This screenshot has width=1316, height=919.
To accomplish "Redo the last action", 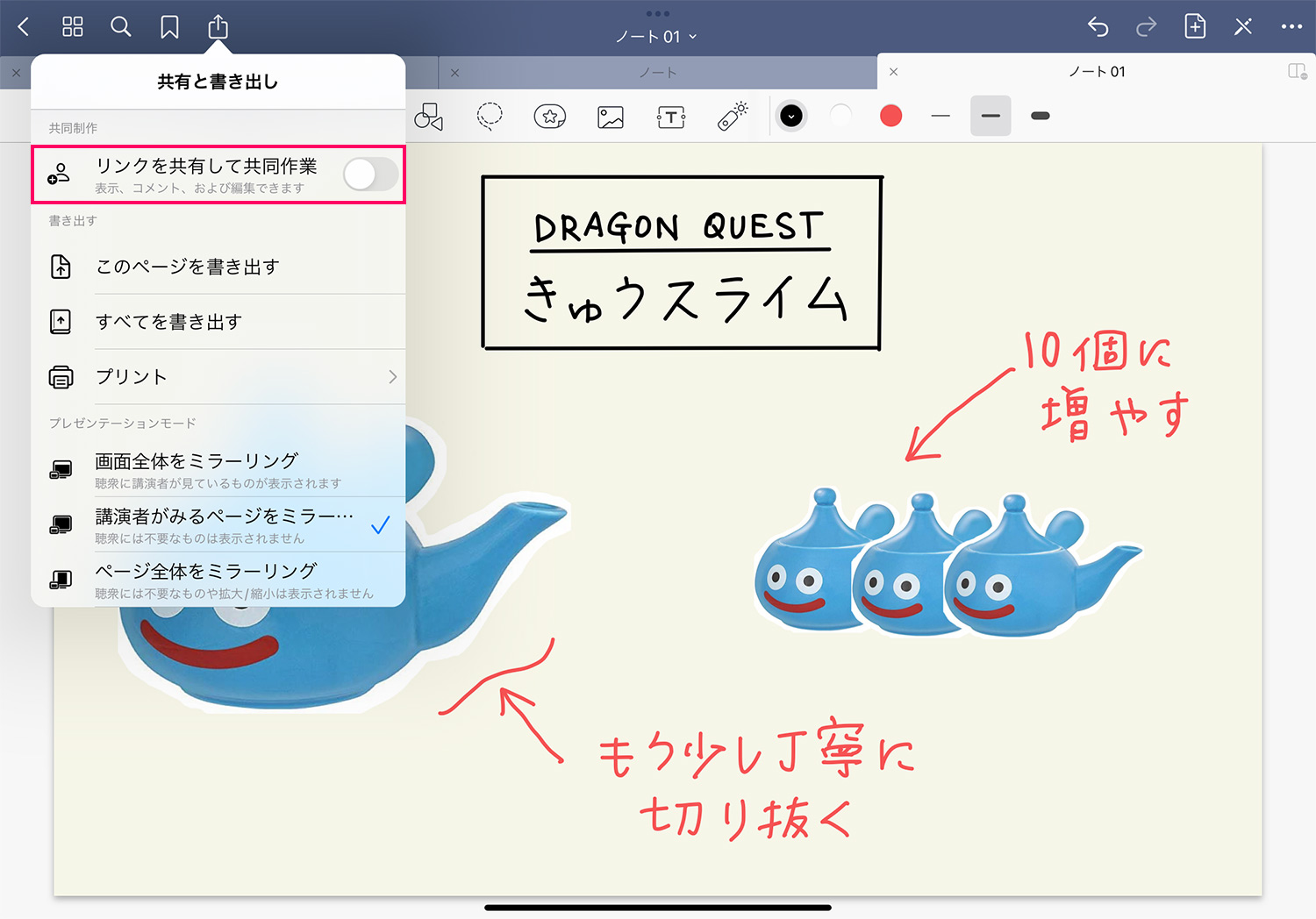I will 1146,27.
